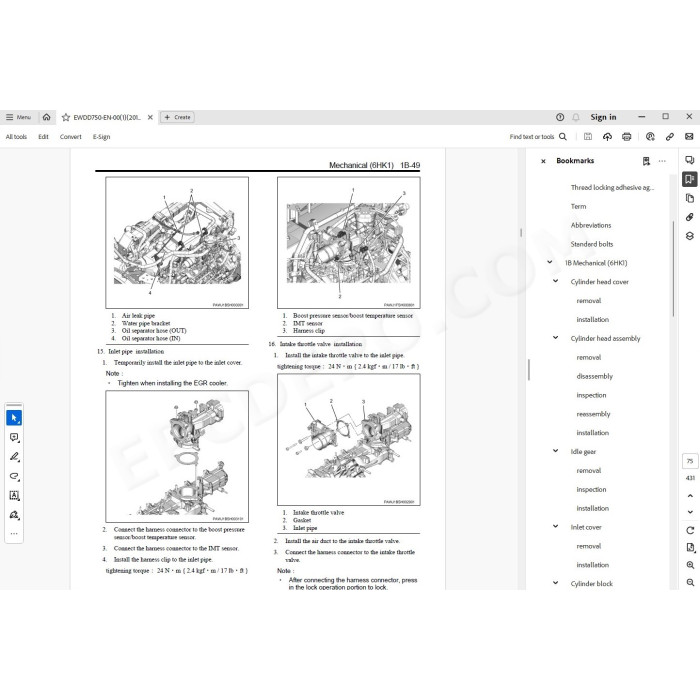
Task: Open the Abbreviations bookmark
Action: tap(591, 225)
